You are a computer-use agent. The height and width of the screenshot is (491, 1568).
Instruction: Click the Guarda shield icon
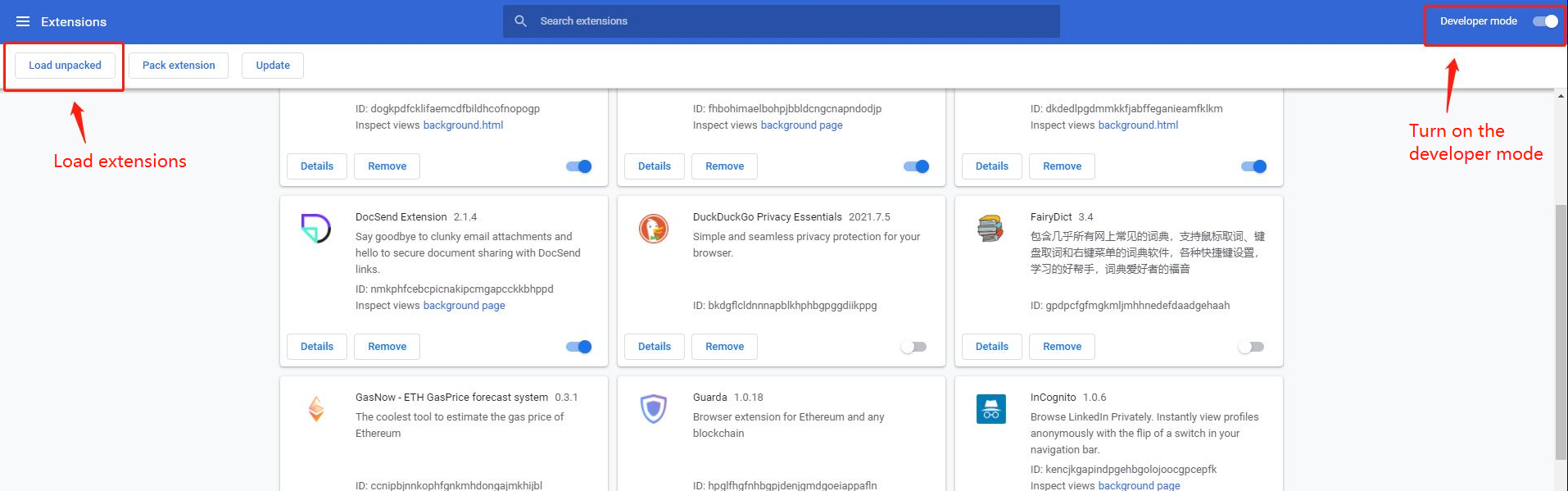tap(654, 408)
